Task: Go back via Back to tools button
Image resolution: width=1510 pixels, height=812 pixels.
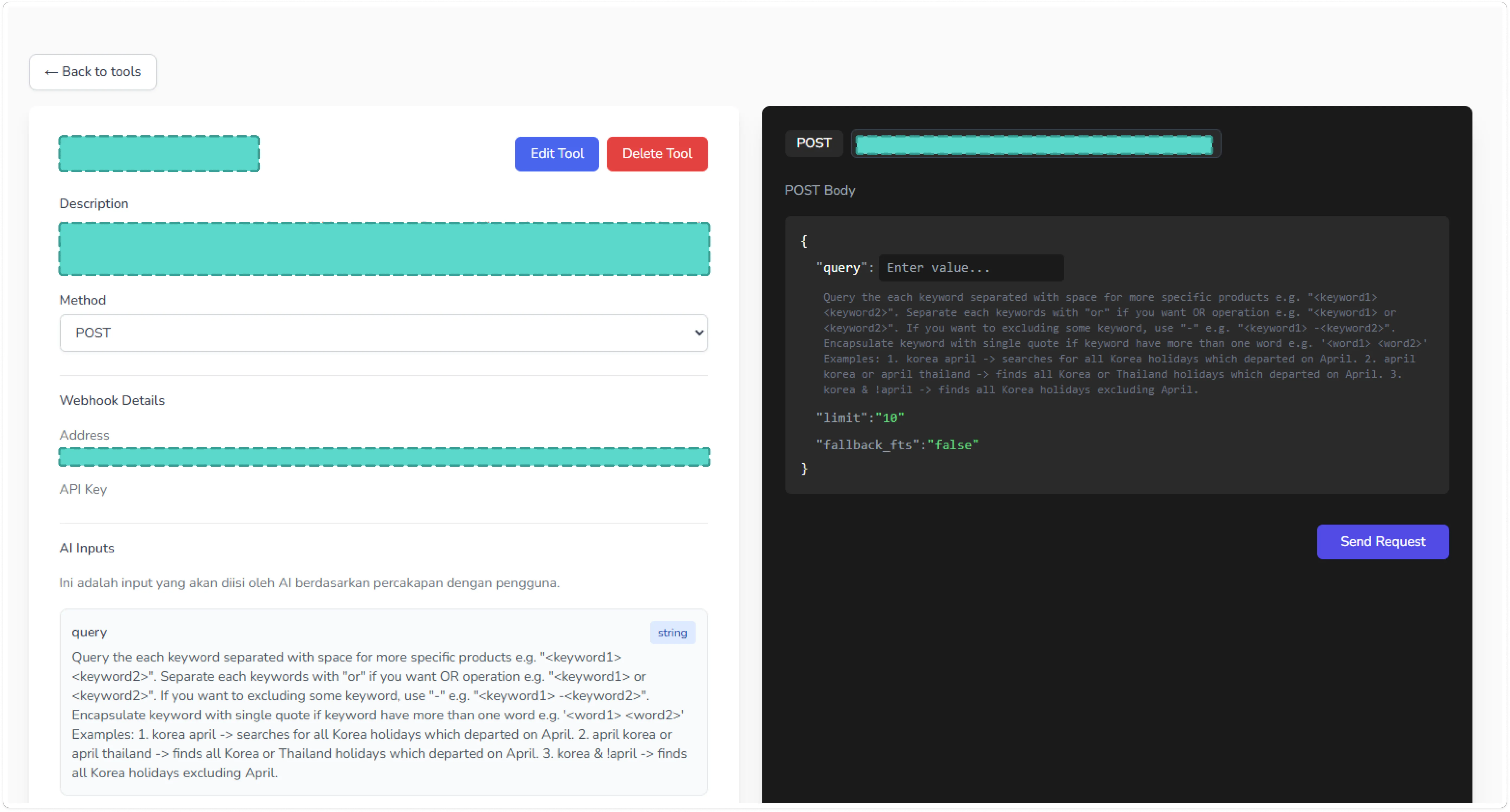Action: point(93,71)
